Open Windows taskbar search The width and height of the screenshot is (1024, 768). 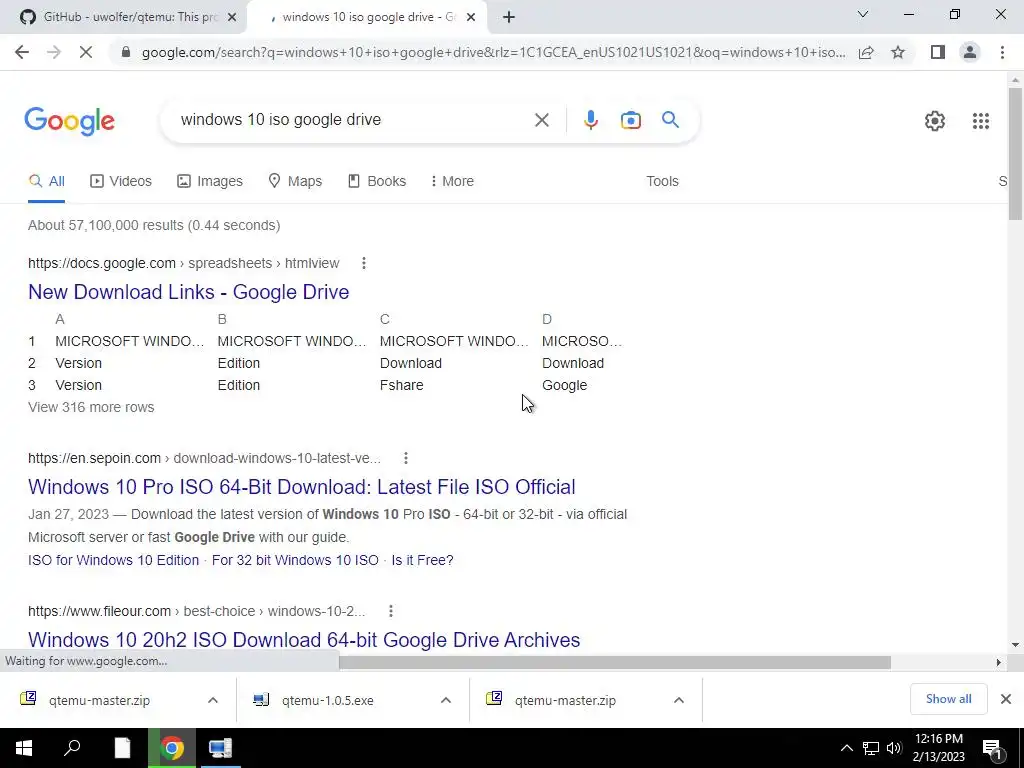point(72,748)
